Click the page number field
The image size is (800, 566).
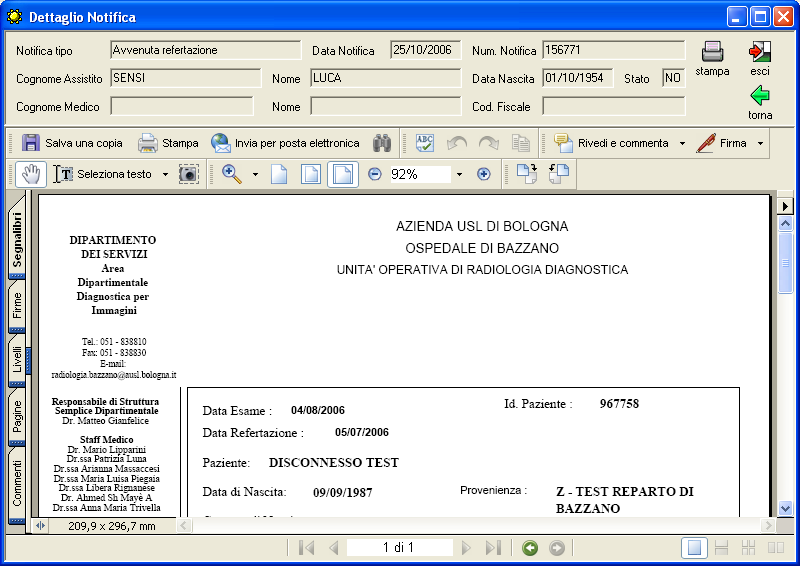(398, 547)
